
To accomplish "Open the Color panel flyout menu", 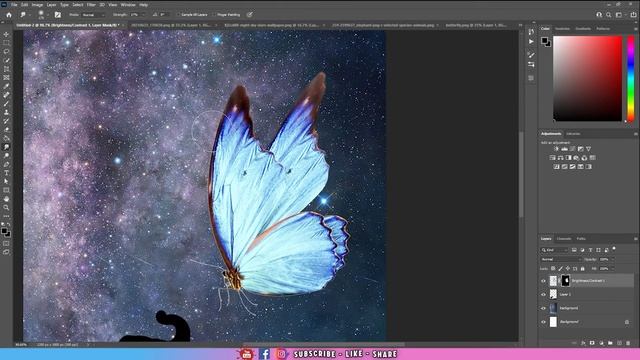I will pos(636,29).
